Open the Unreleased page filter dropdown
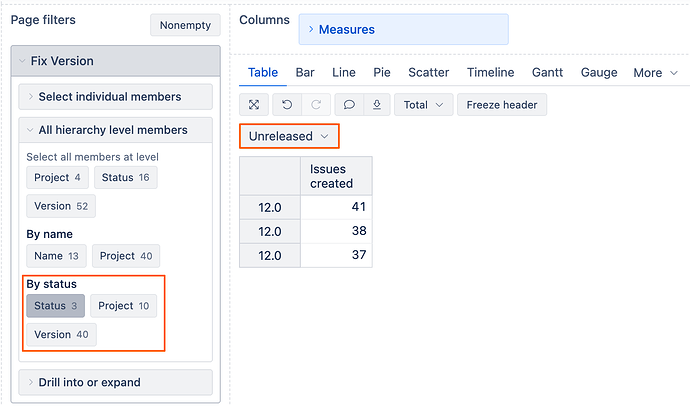This screenshot has width=690, height=406. [289, 136]
